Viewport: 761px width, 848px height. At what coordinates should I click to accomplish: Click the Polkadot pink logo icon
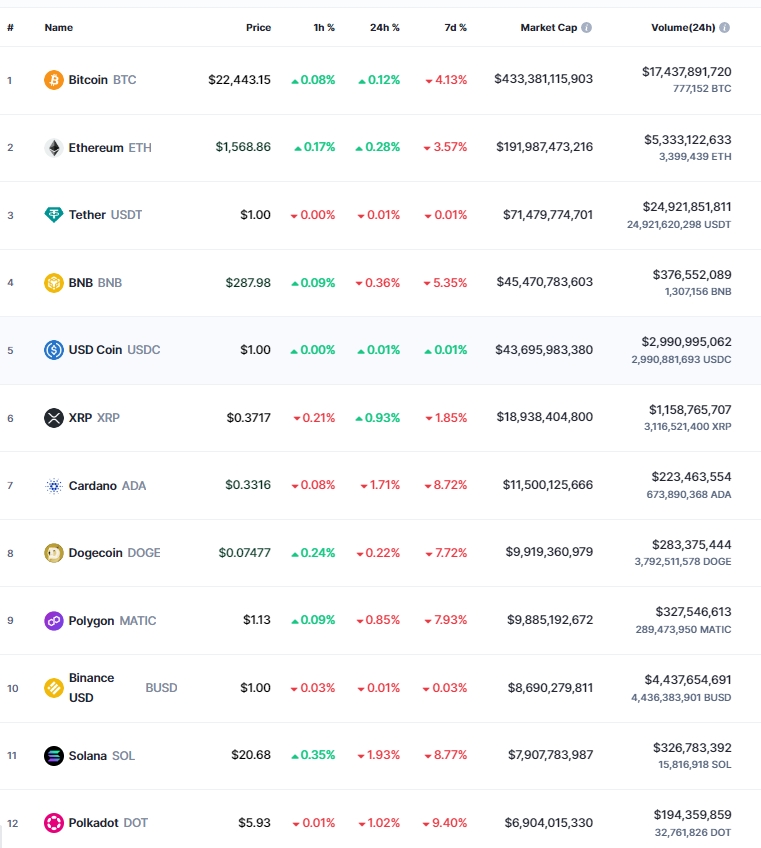(x=54, y=823)
